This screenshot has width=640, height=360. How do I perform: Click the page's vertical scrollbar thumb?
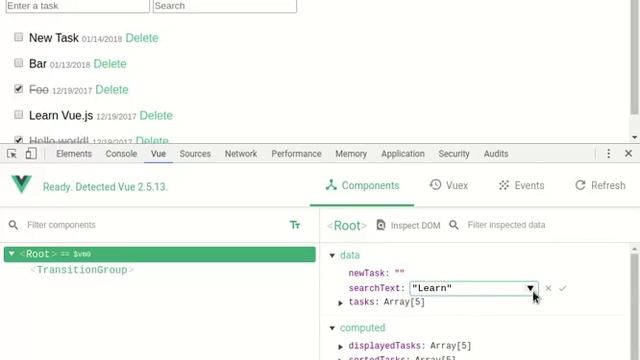[634, 57]
